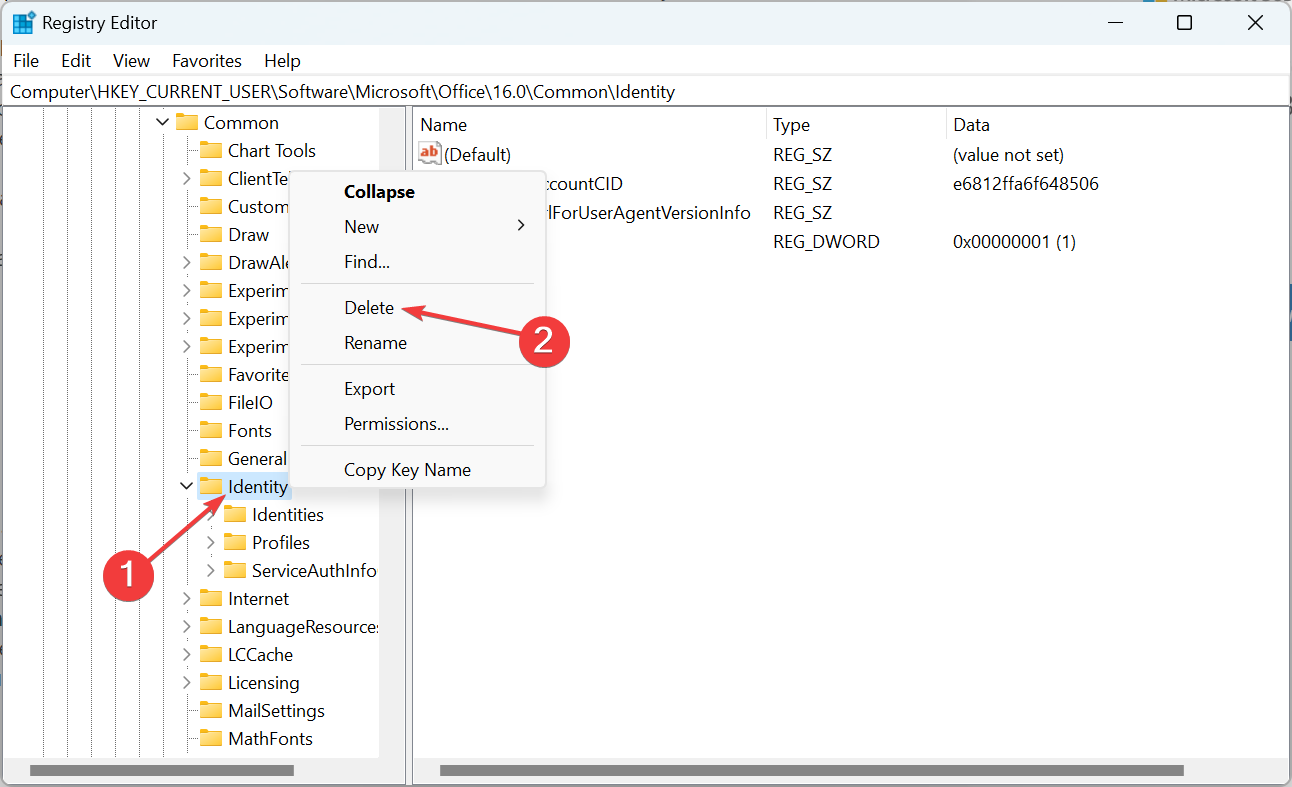Image resolution: width=1292 pixels, height=787 pixels.
Task: Click the Internet key folder icon
Action: (x=210, y=598)
